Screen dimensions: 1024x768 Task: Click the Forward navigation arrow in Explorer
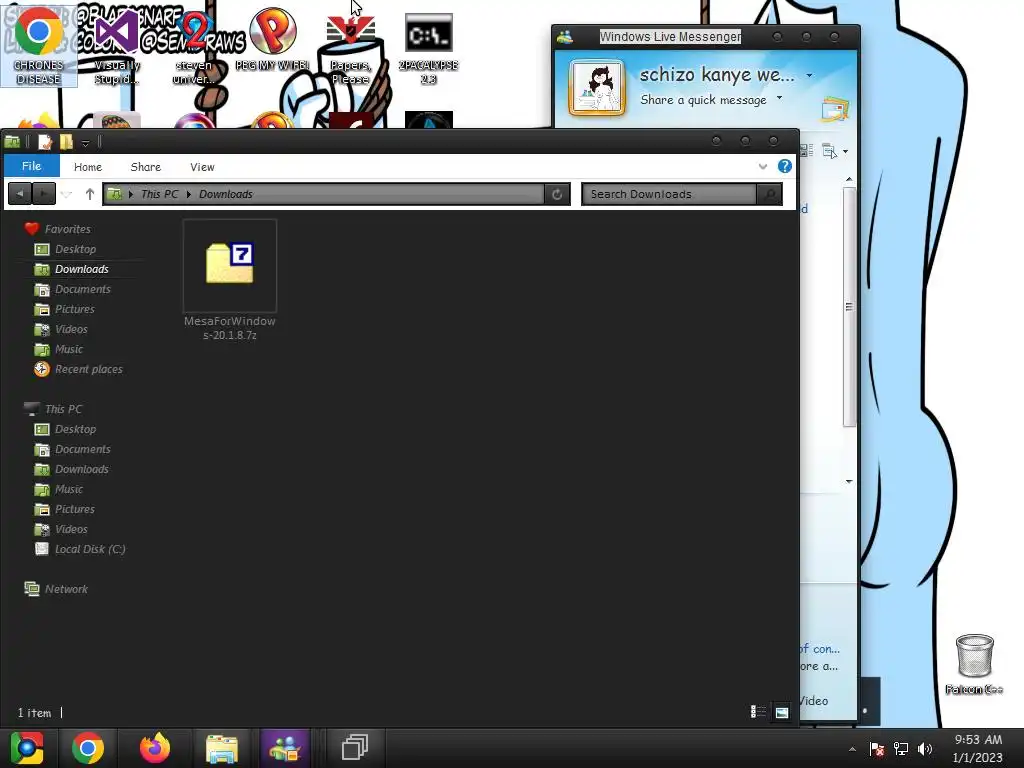tap(44, 194)
